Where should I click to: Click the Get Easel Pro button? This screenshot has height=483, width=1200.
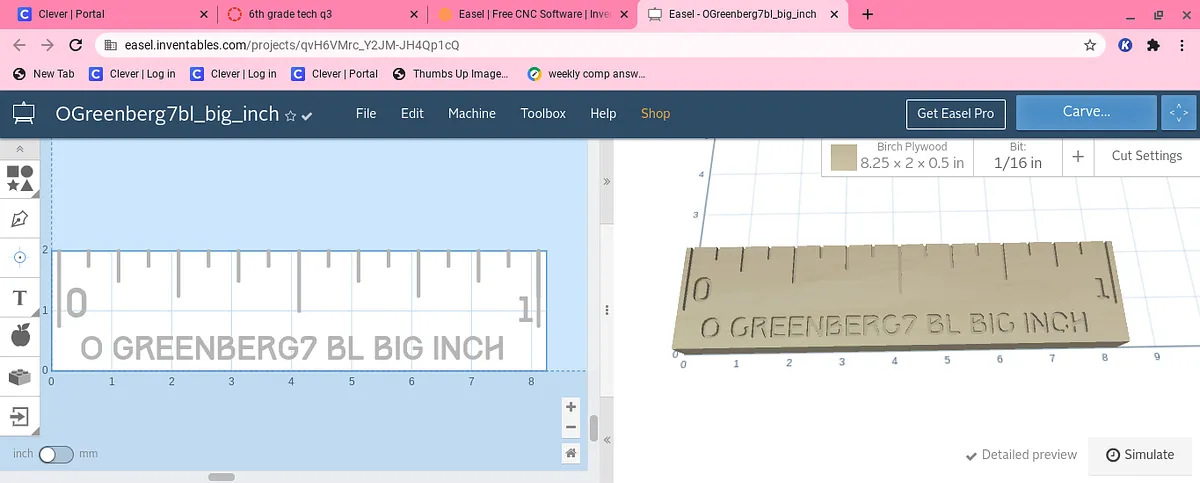tap(955, 113)
